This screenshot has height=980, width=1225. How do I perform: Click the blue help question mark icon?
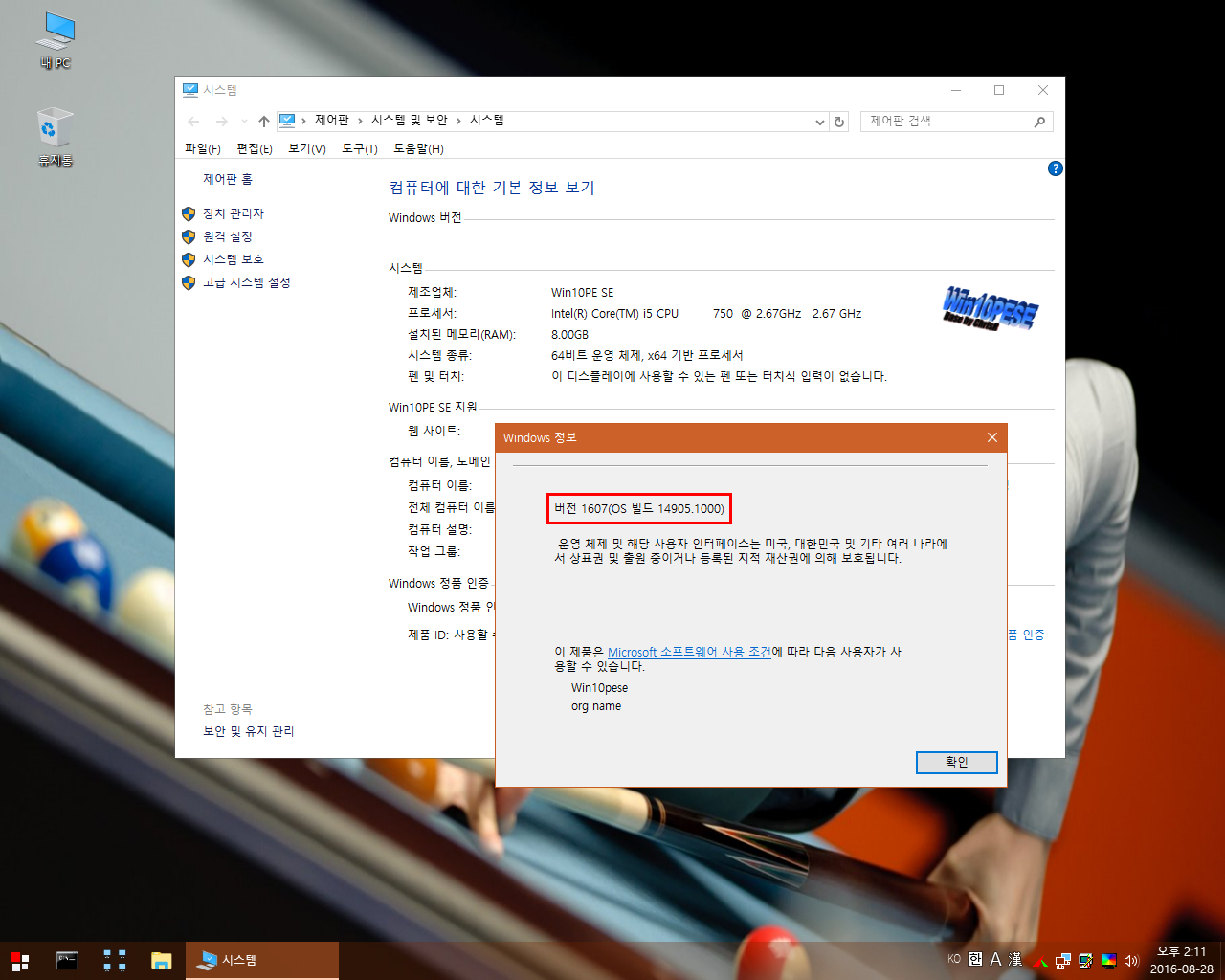[1056, 168]
